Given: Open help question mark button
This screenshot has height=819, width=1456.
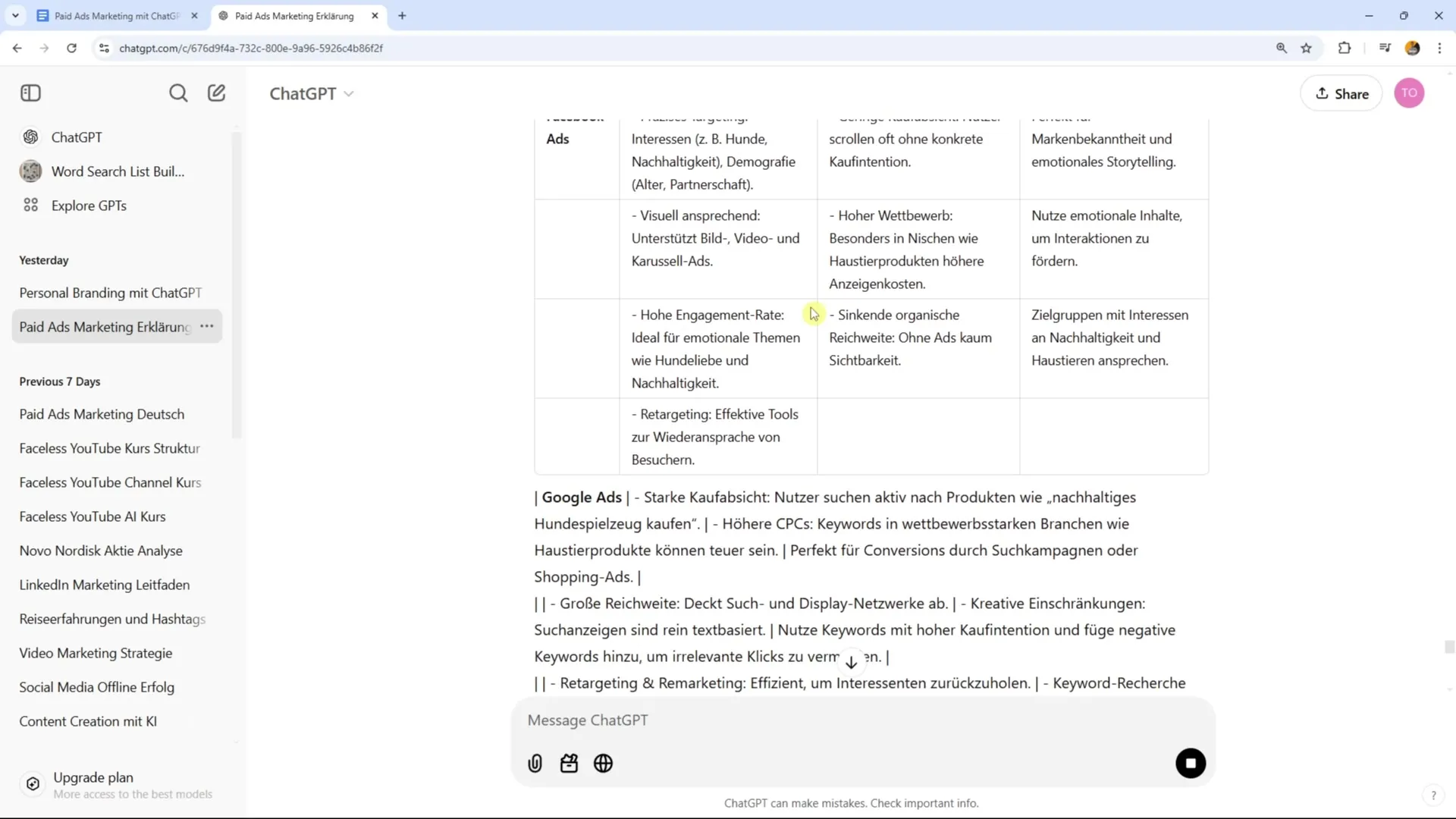Looking at the screenshot, I should [x=1433, y=795].
